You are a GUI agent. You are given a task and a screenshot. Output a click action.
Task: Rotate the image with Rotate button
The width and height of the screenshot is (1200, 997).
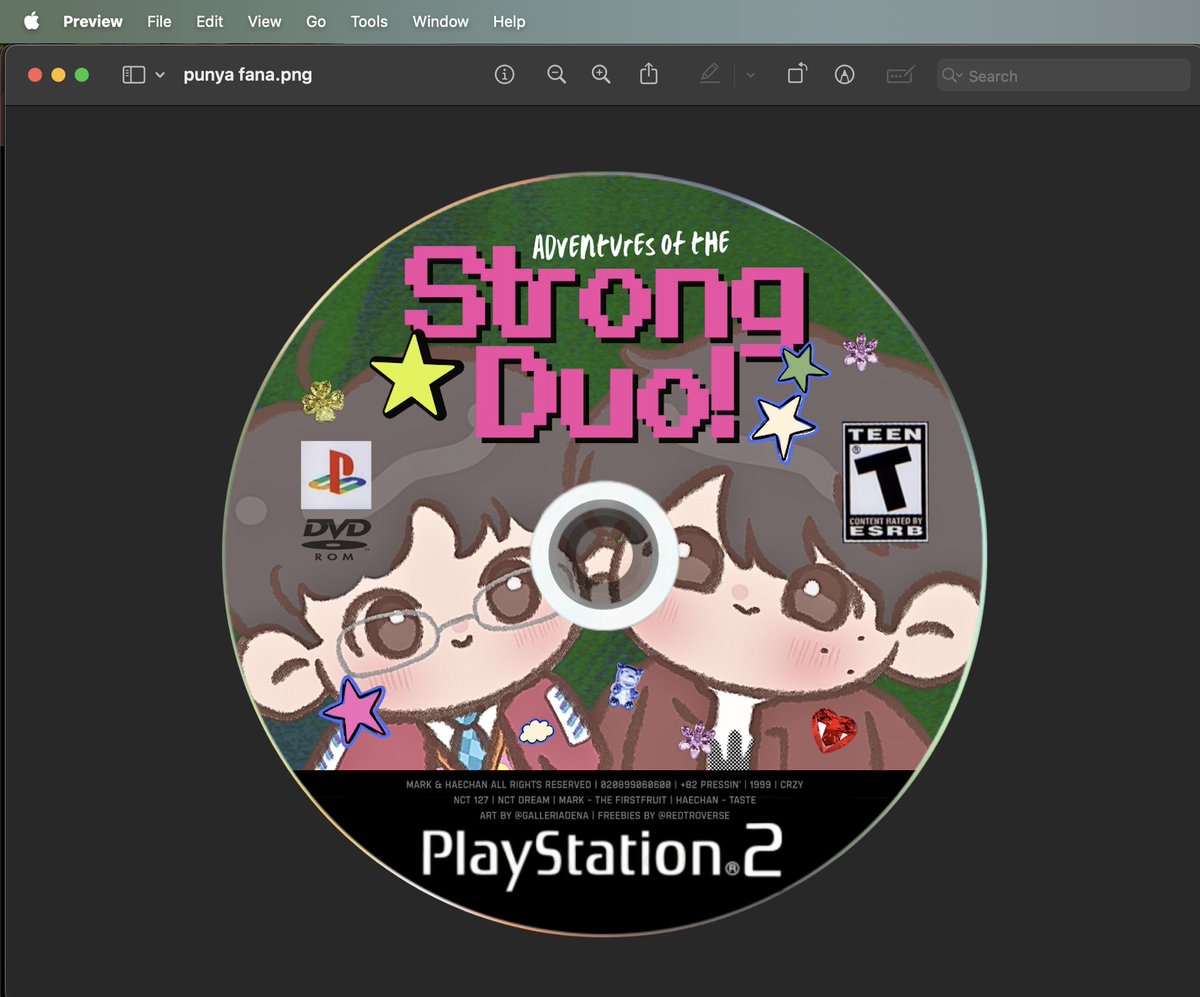(x=796, y=74)
